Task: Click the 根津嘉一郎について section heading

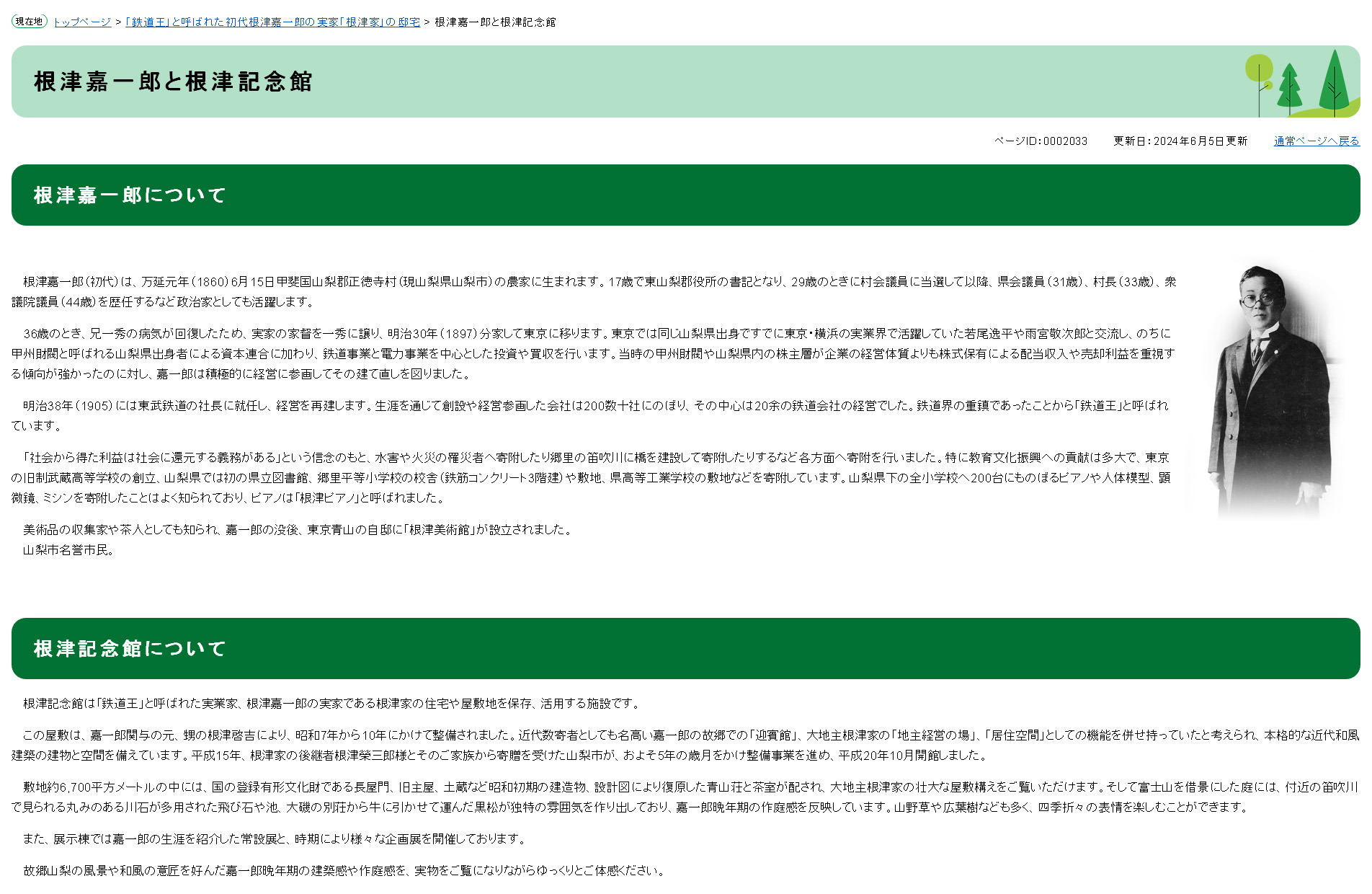Action: pos(130,195)
